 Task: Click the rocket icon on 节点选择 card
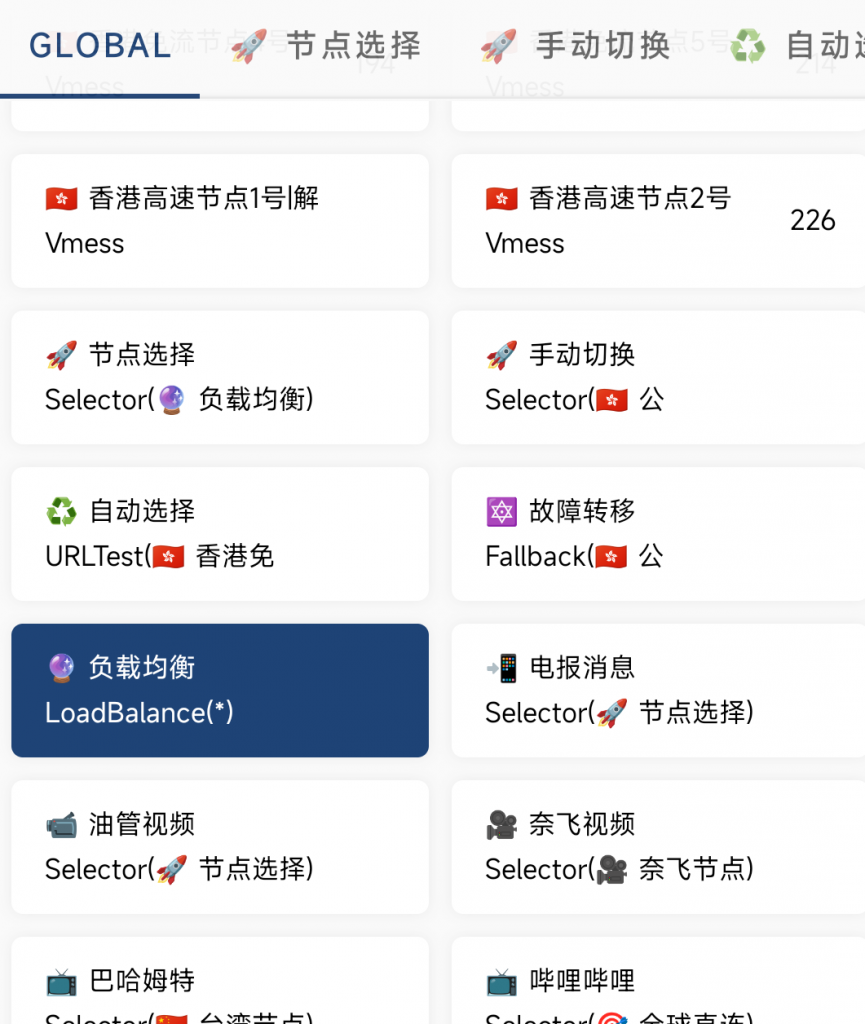tap(61, 355)
